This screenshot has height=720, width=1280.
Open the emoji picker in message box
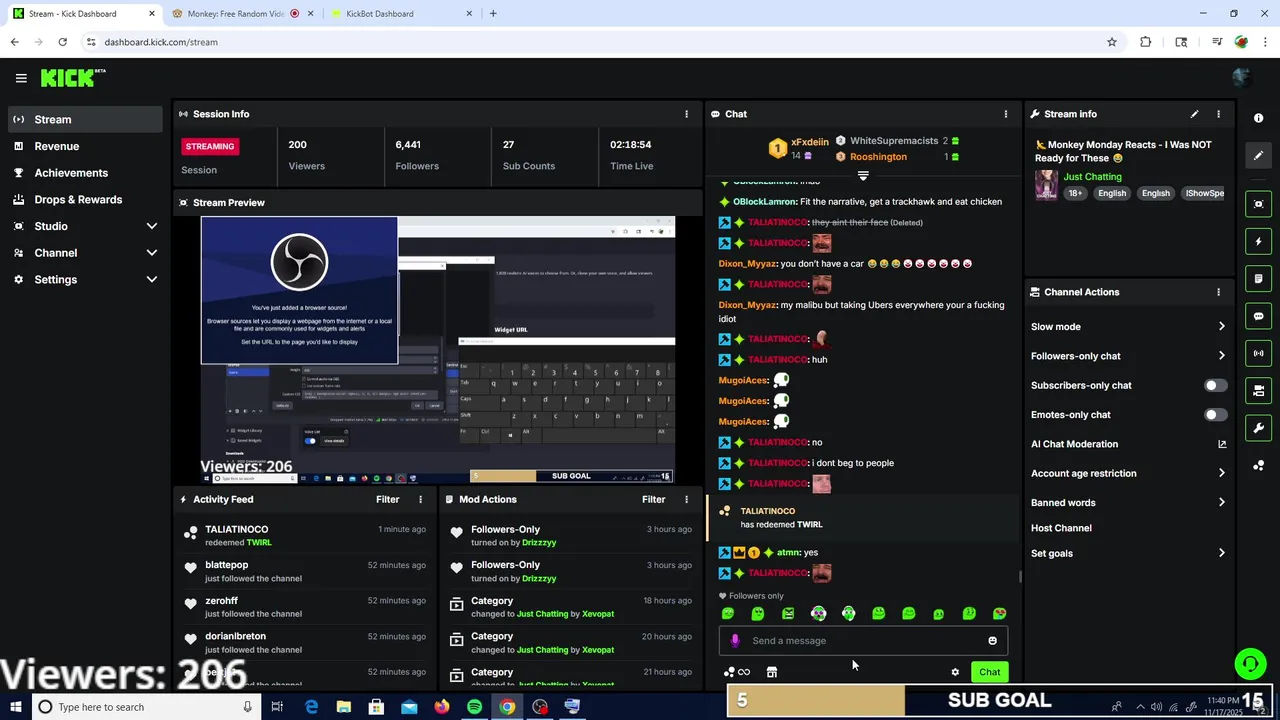coord(992,641)
